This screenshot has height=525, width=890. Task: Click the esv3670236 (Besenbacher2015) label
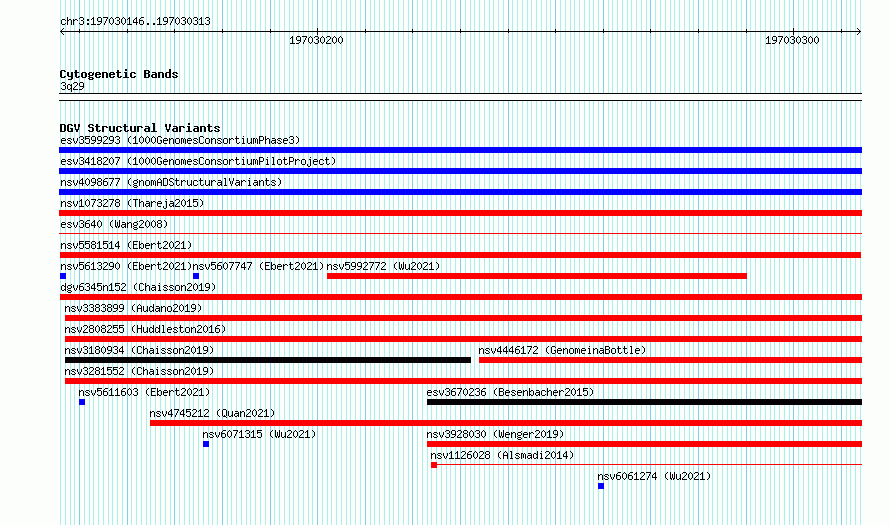tap(510, 392)
